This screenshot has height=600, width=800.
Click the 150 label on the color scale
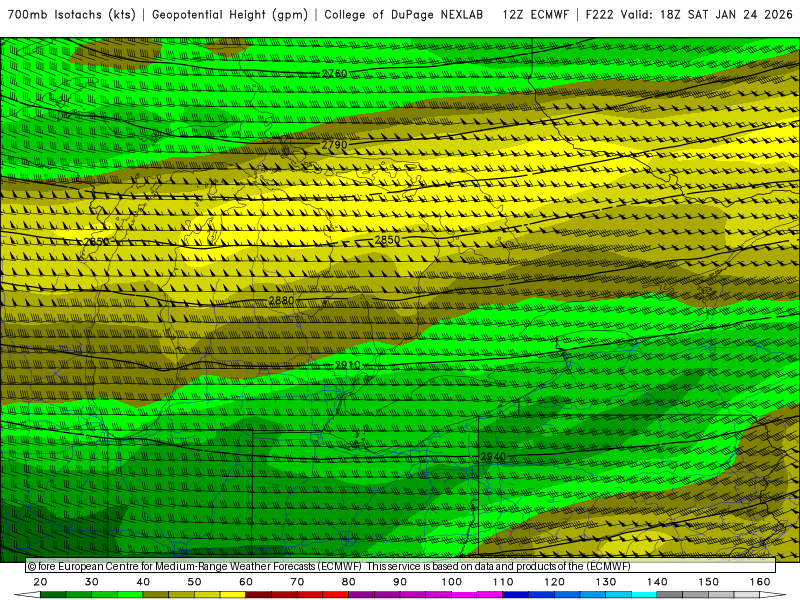tap(708, 582)
